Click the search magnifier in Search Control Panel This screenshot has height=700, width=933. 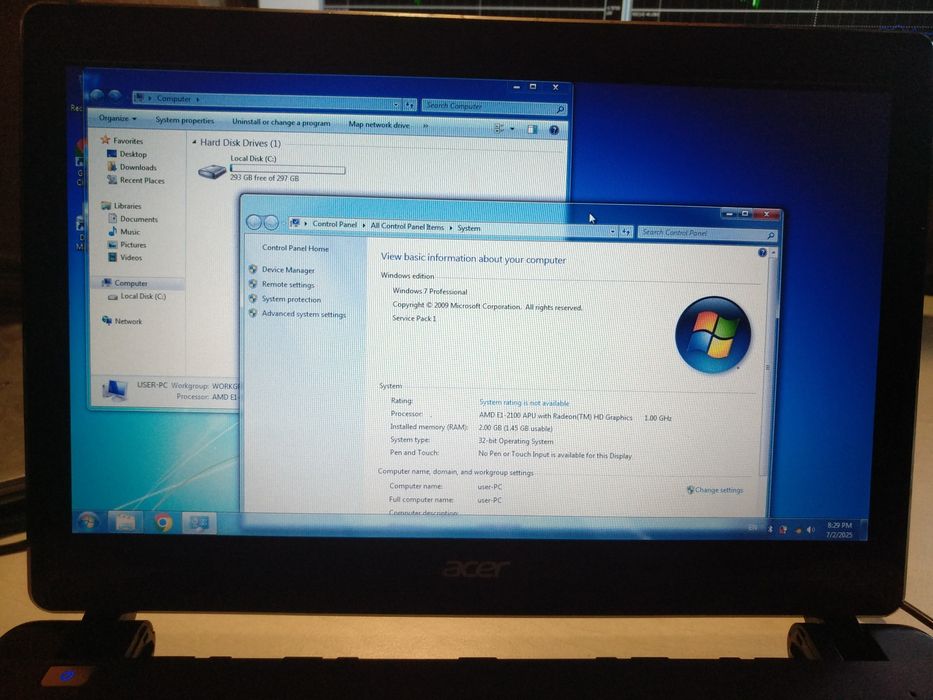[771, 236]
